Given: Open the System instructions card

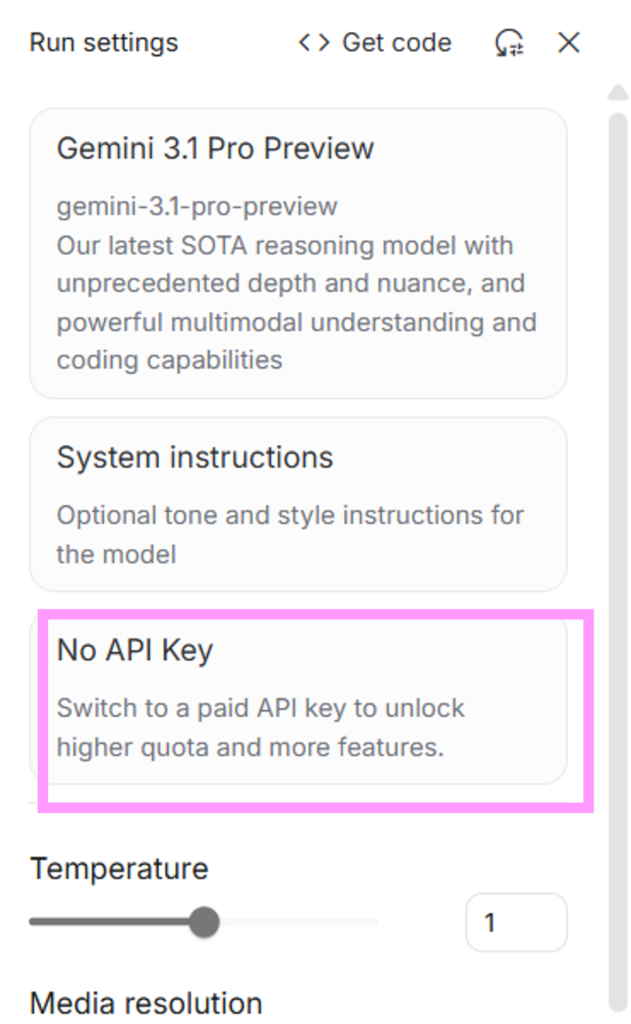Looking at the screenshot, I should tap(298, 504).
